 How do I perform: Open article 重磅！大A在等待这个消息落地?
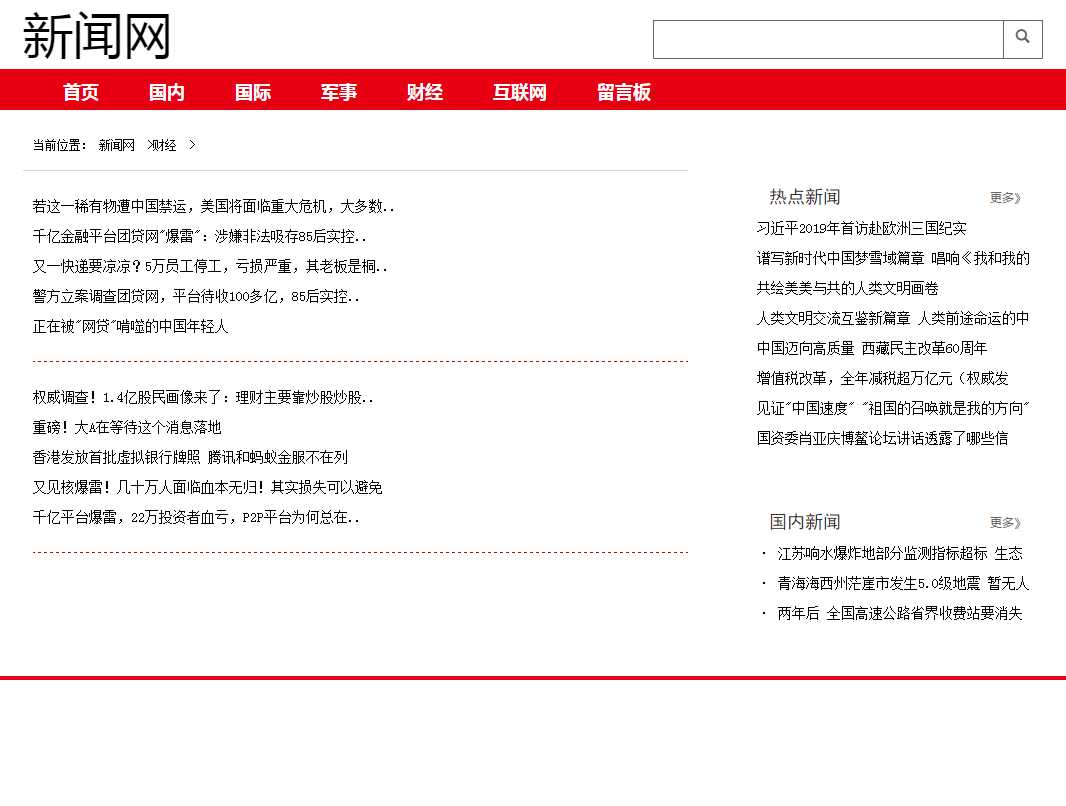pyautogui.click(x=127, y=428)
